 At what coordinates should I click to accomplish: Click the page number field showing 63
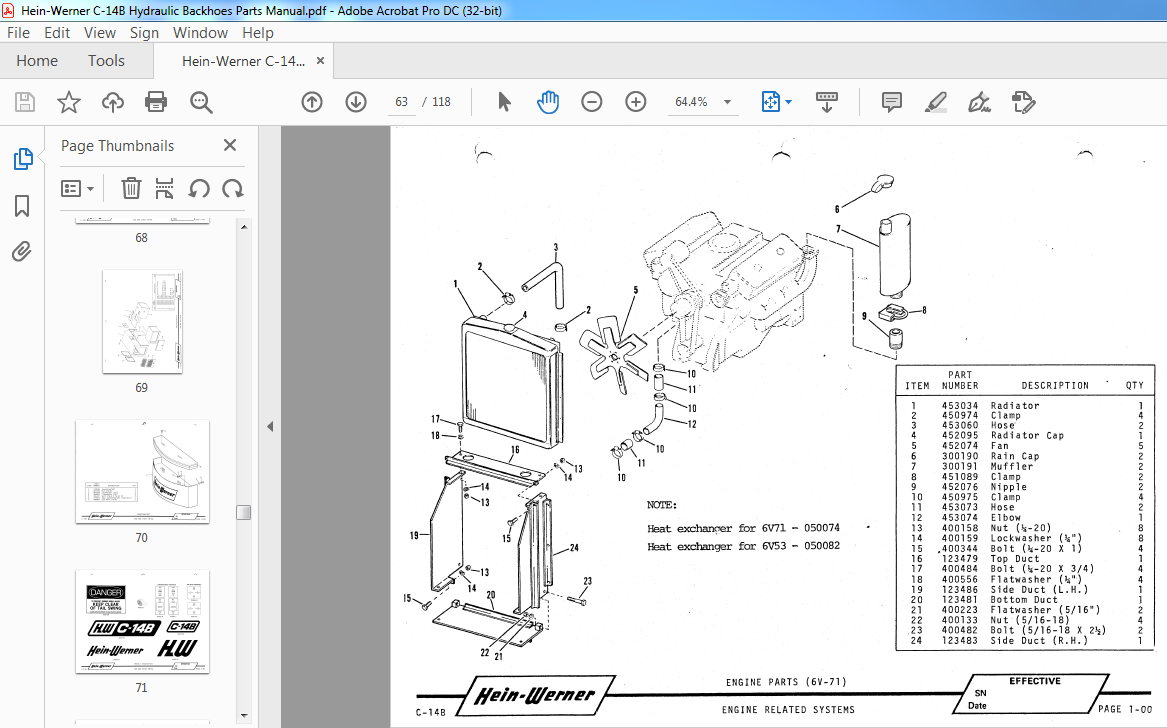(402, 102)
